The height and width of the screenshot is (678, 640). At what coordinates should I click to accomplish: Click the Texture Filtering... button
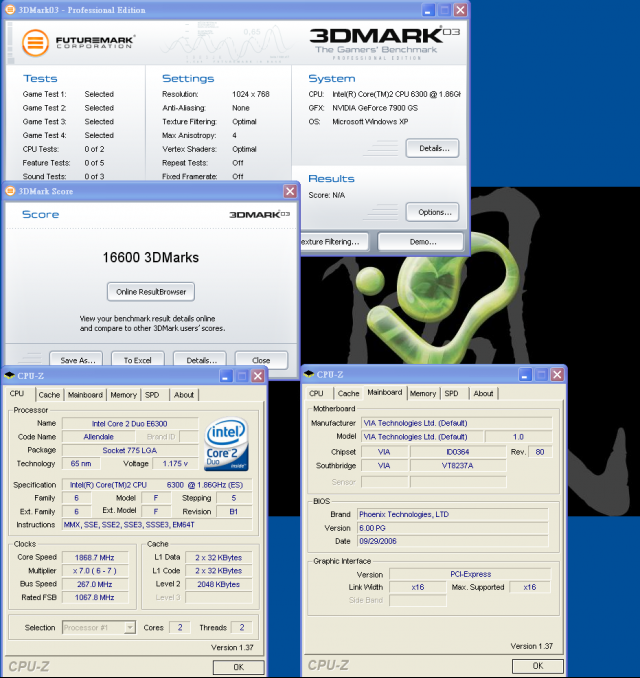pyautogui.click(x=335, y=242)
